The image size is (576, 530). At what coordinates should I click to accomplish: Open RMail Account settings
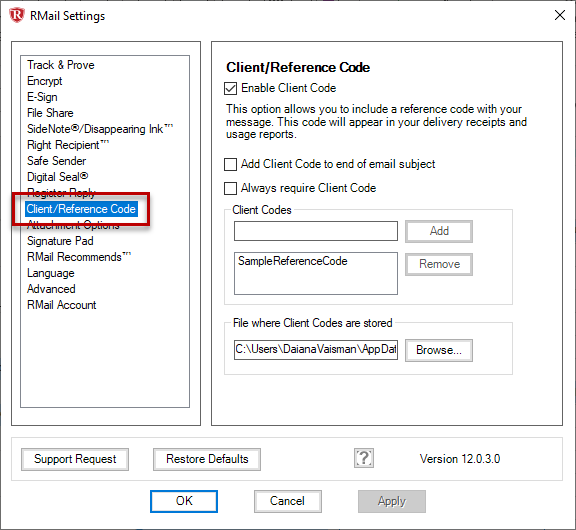62,305
